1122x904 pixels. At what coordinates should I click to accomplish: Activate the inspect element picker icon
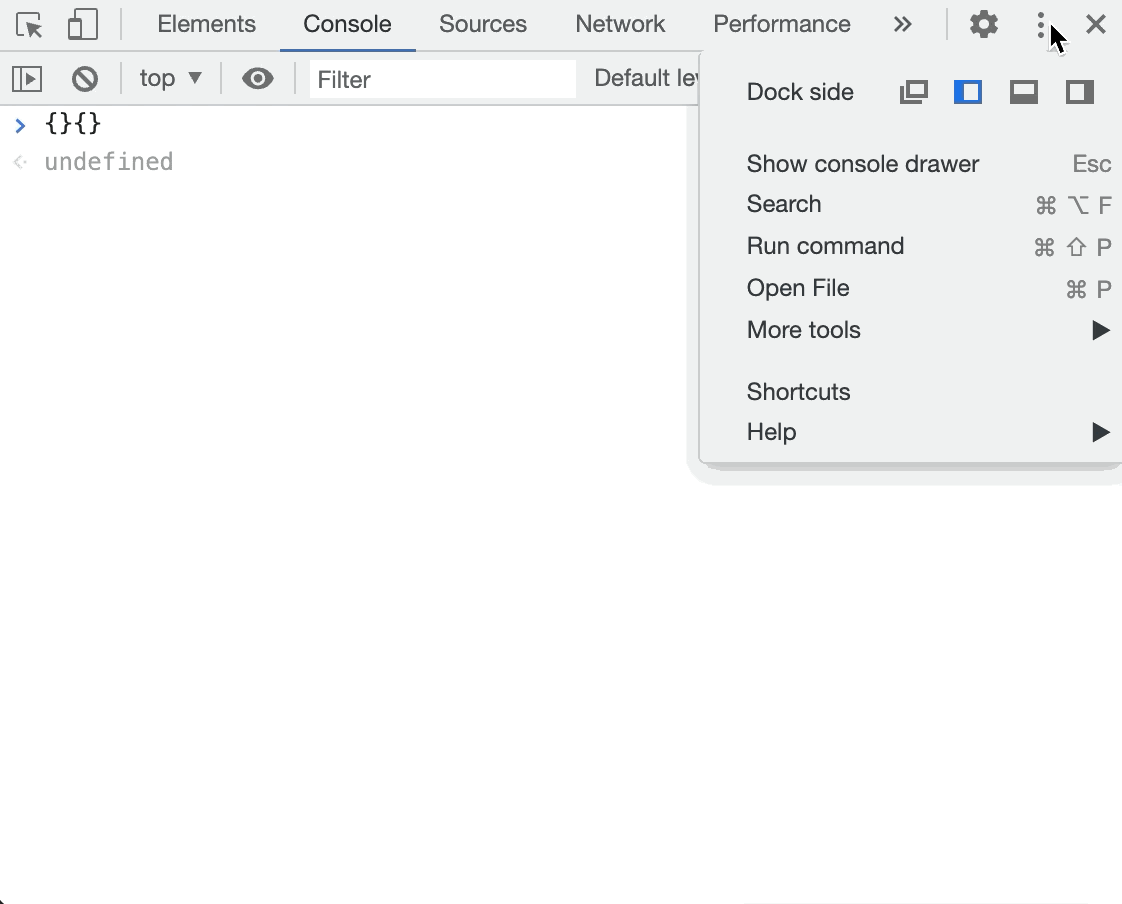(x=29, y=25)
